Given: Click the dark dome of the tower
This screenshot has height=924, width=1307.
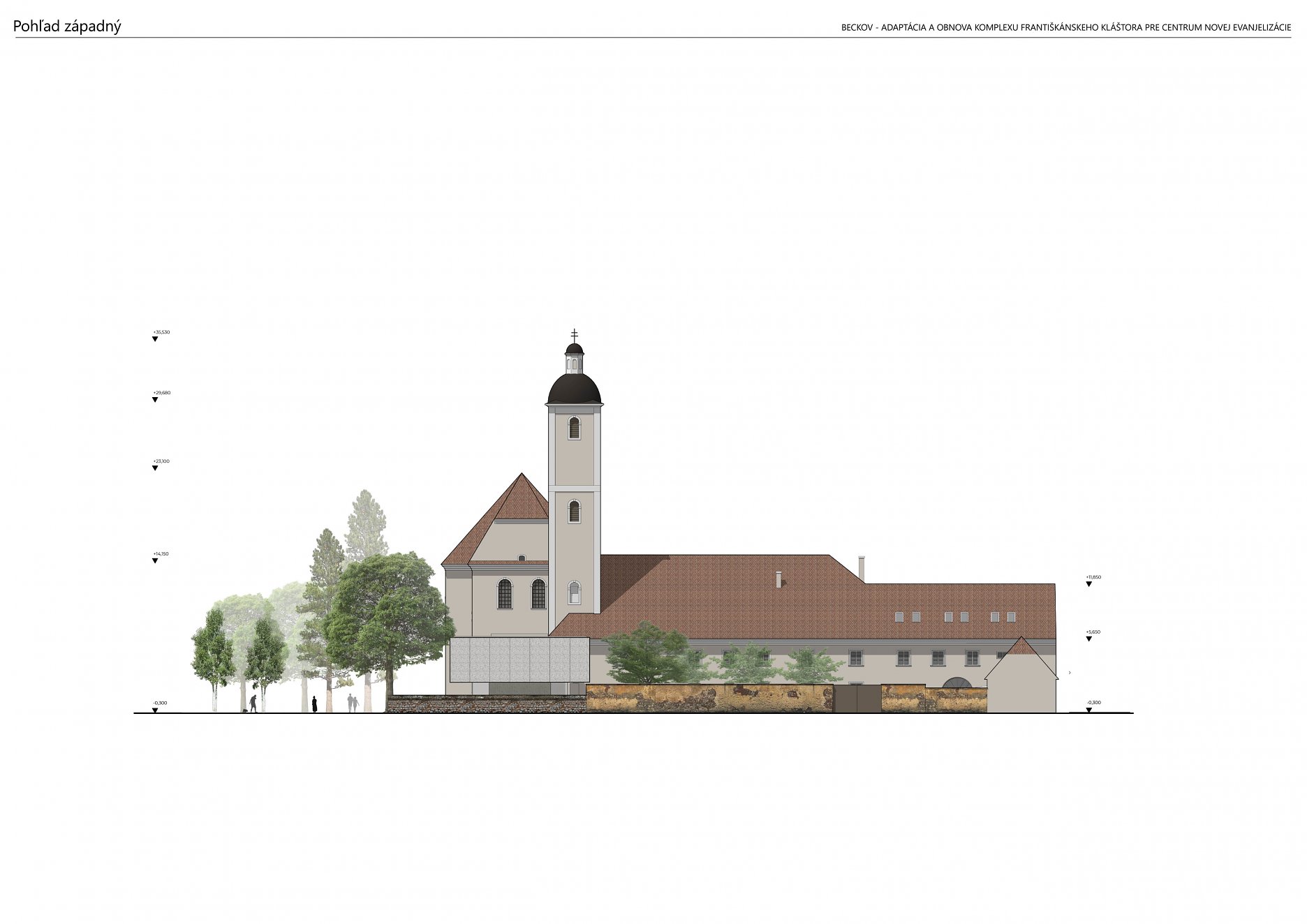Looking at the screenshot, I should pos(574,389).
